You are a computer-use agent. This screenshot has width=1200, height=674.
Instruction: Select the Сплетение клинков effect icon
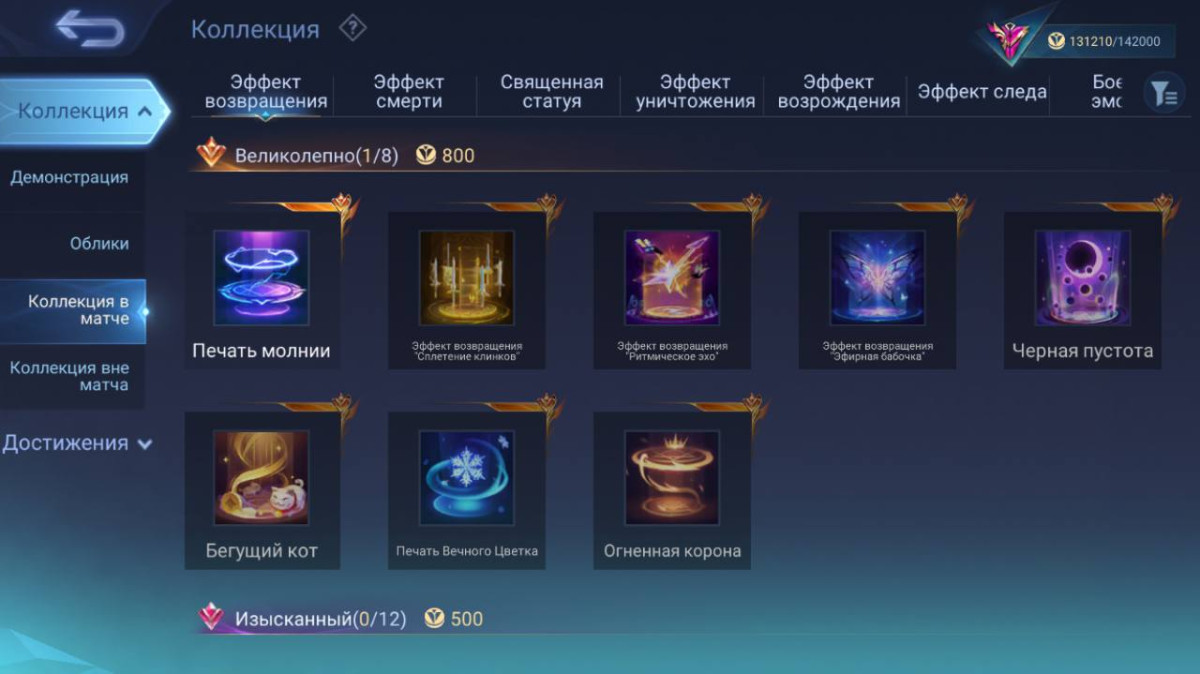pyautogui.click(x=467, y=278)
